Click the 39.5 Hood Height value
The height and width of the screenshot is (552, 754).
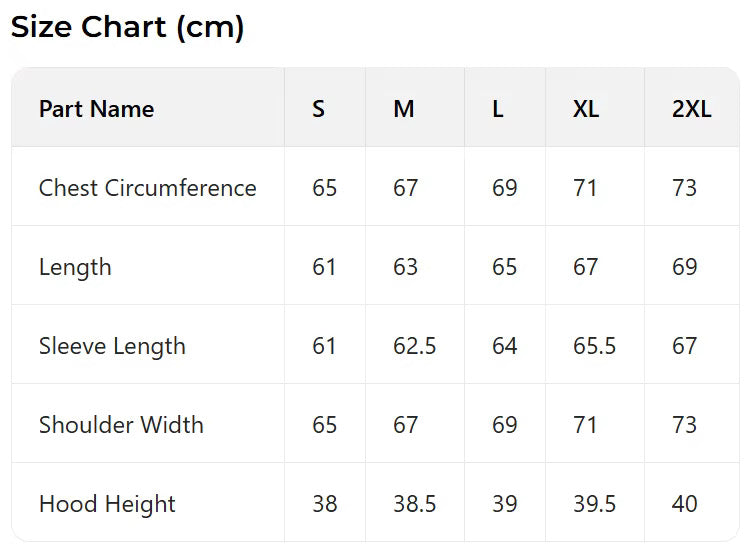[594, 504]
